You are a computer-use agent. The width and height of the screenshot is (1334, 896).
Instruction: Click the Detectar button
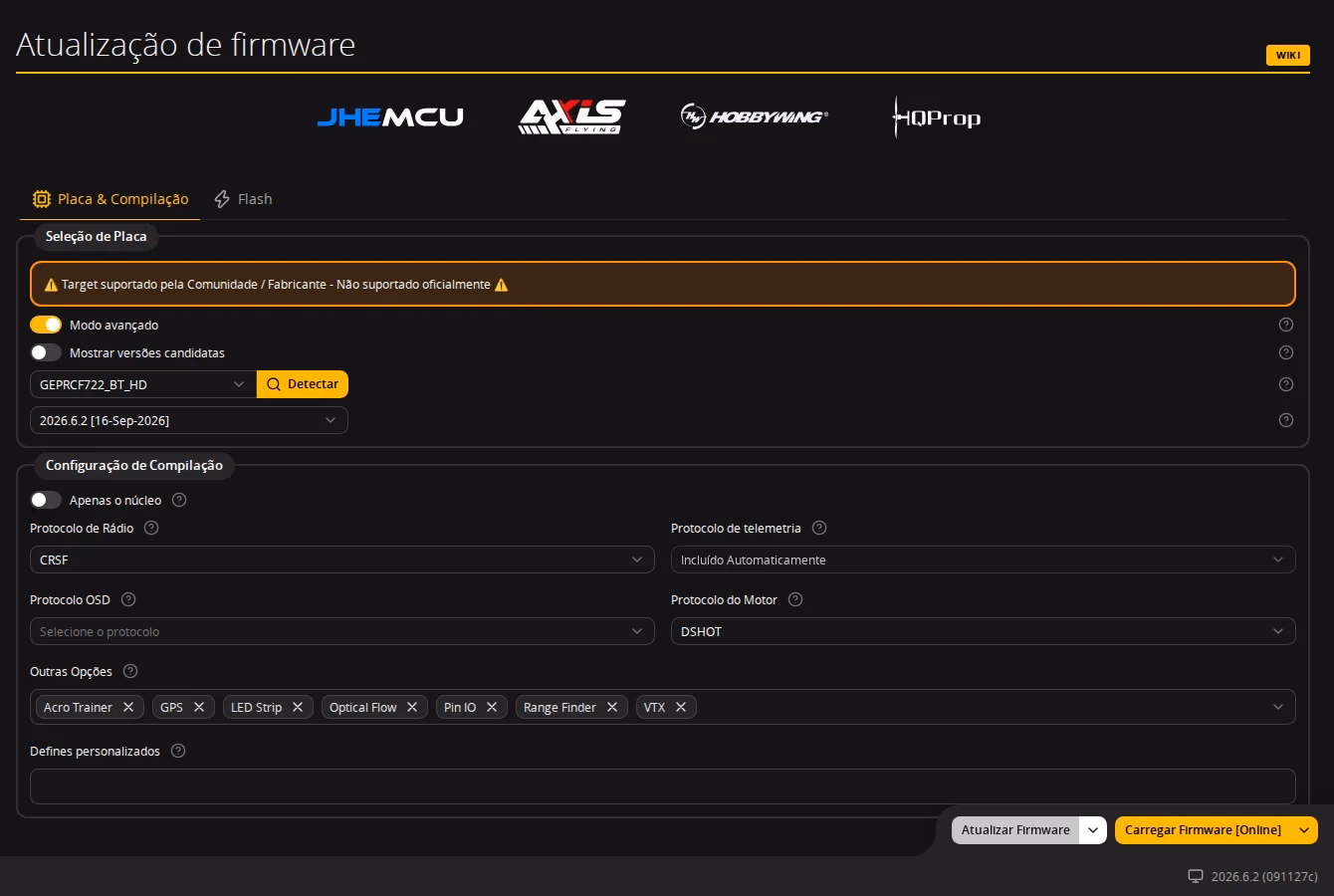303,384
